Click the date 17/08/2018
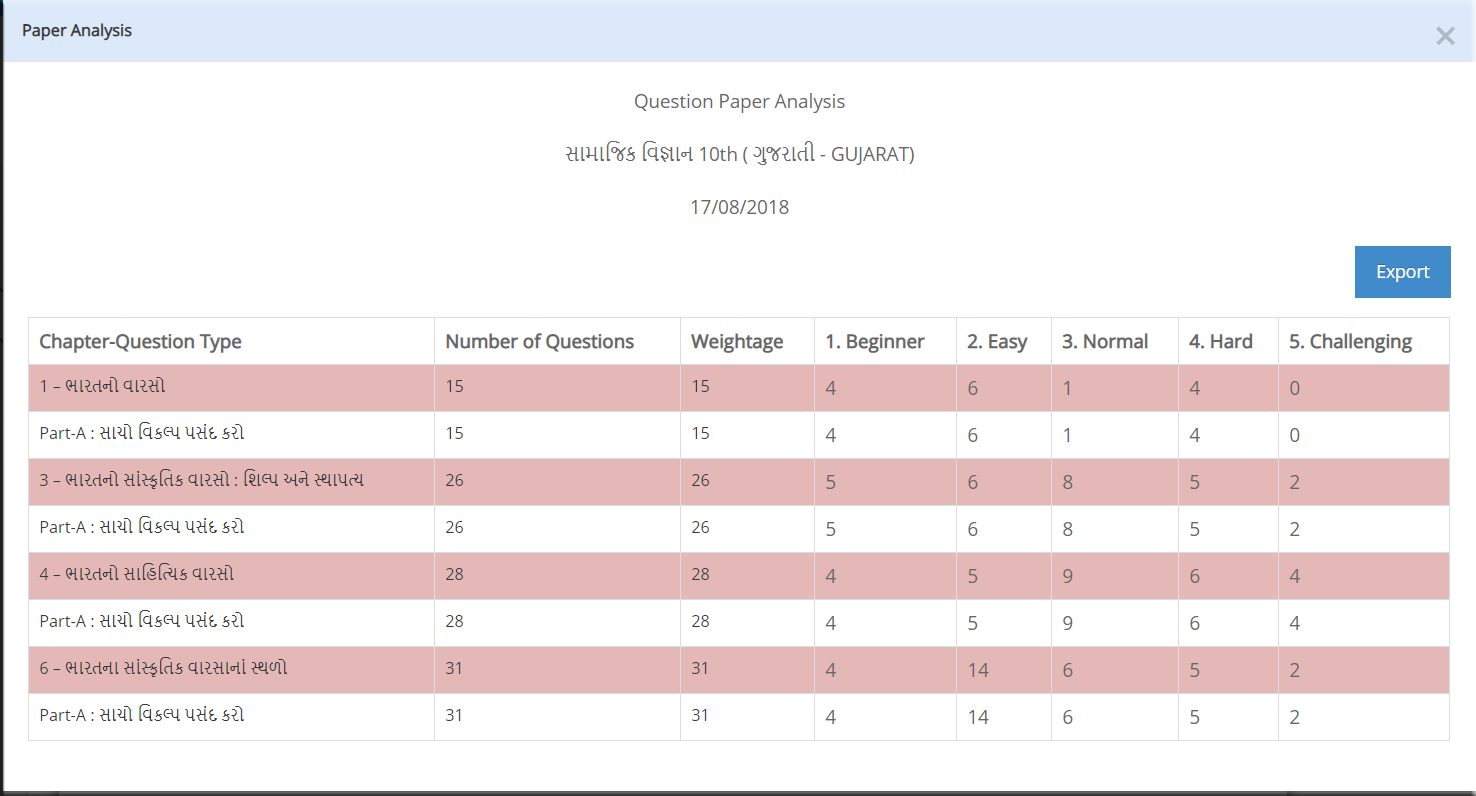Image resolution: width=1476 pixels, height=796 pixels. (x=739, y=208)
